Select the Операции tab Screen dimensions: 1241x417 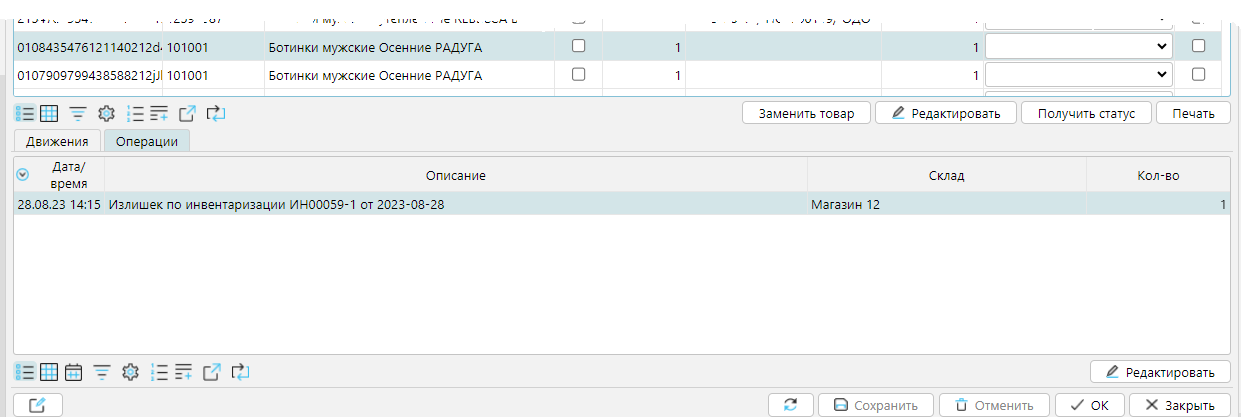tap(147, 141)
